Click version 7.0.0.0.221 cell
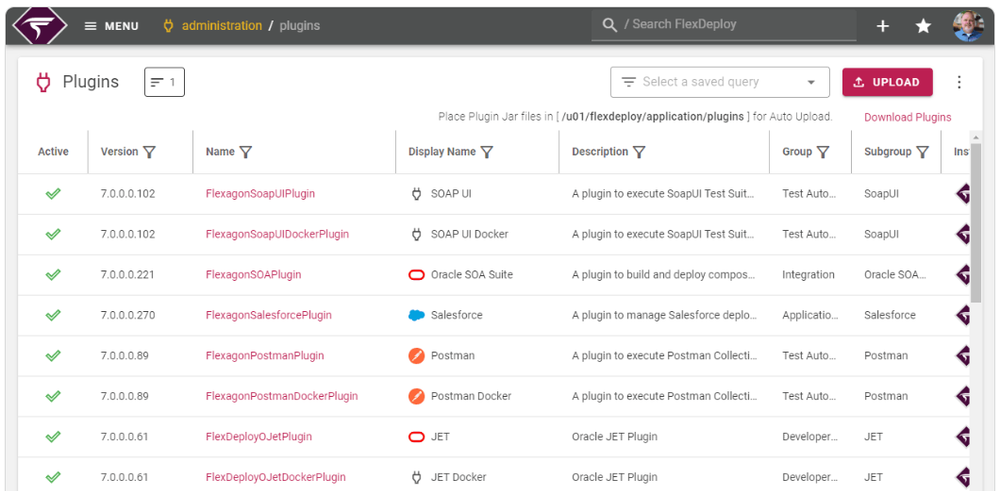Screen dimensions: 1000x491 [x=128, y=275]
